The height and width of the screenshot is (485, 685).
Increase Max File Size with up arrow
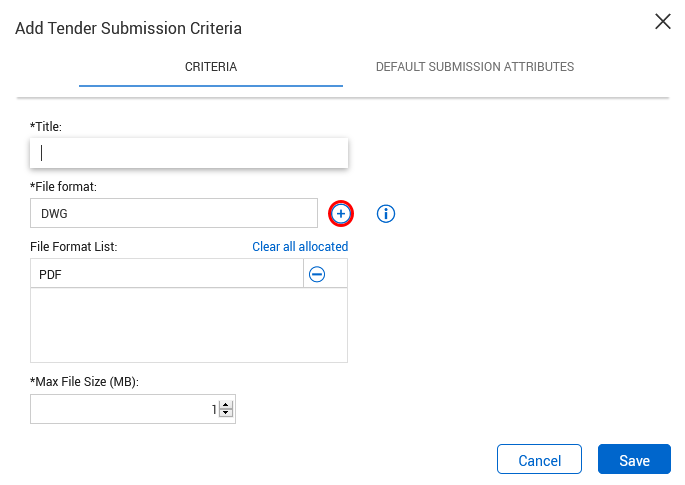pos(226,405)
